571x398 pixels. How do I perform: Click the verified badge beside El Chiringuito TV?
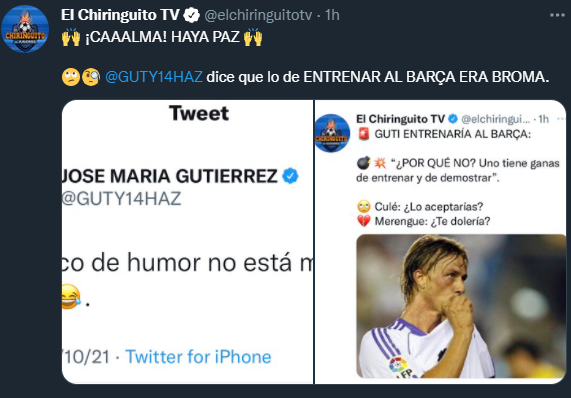click(192, 15)
